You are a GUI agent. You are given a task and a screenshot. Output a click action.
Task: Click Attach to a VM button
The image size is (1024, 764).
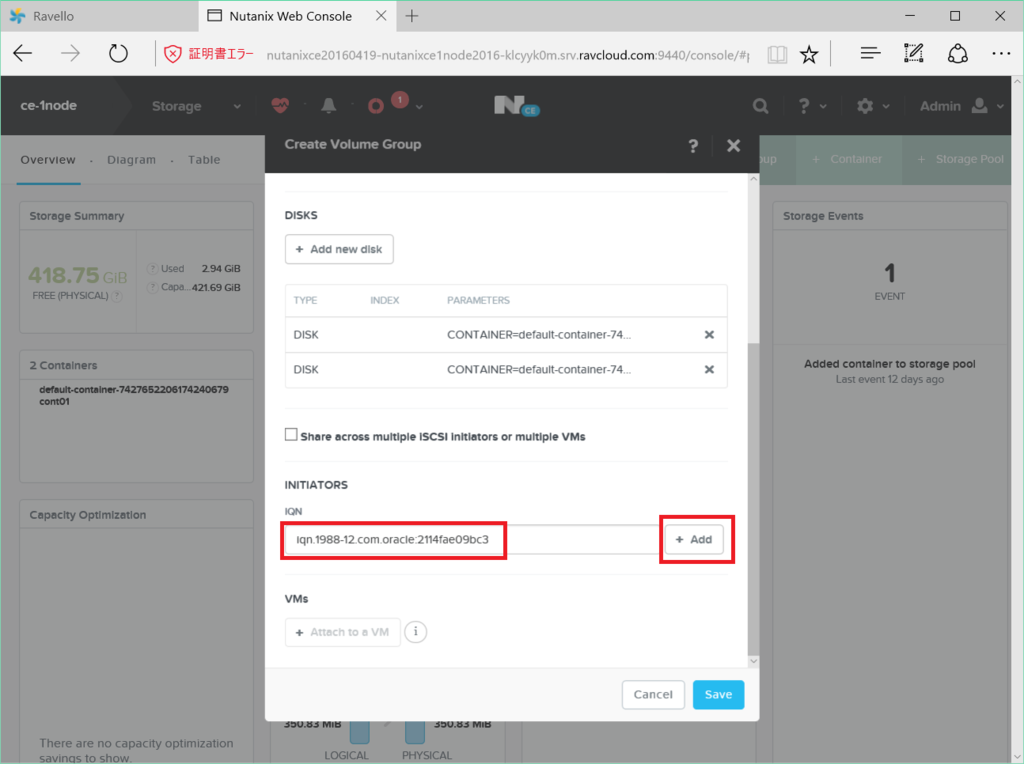tap(342, 632)
